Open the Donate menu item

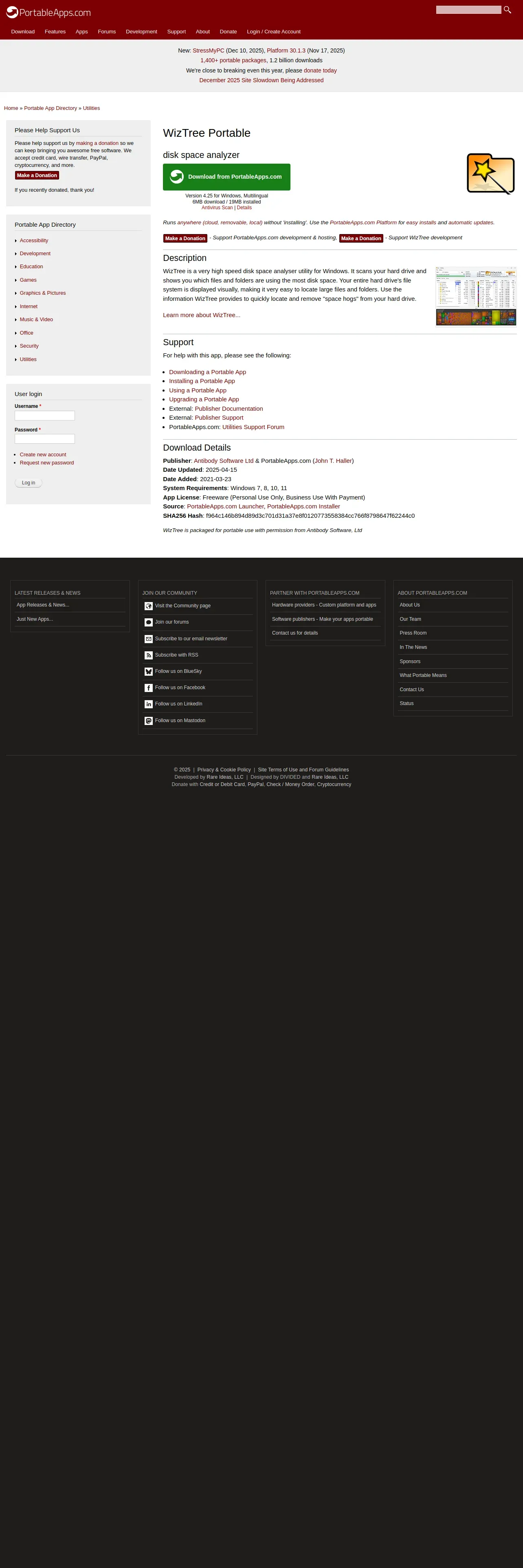[x=229, y=32]
